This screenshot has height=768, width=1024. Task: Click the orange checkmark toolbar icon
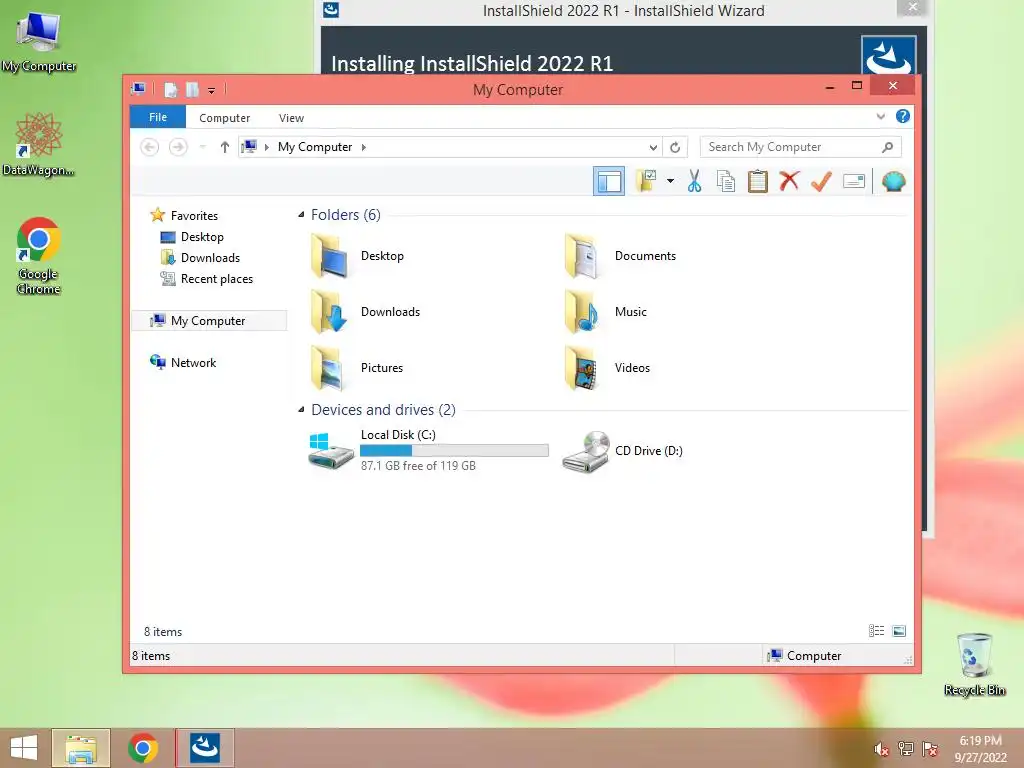coord(821,181)
